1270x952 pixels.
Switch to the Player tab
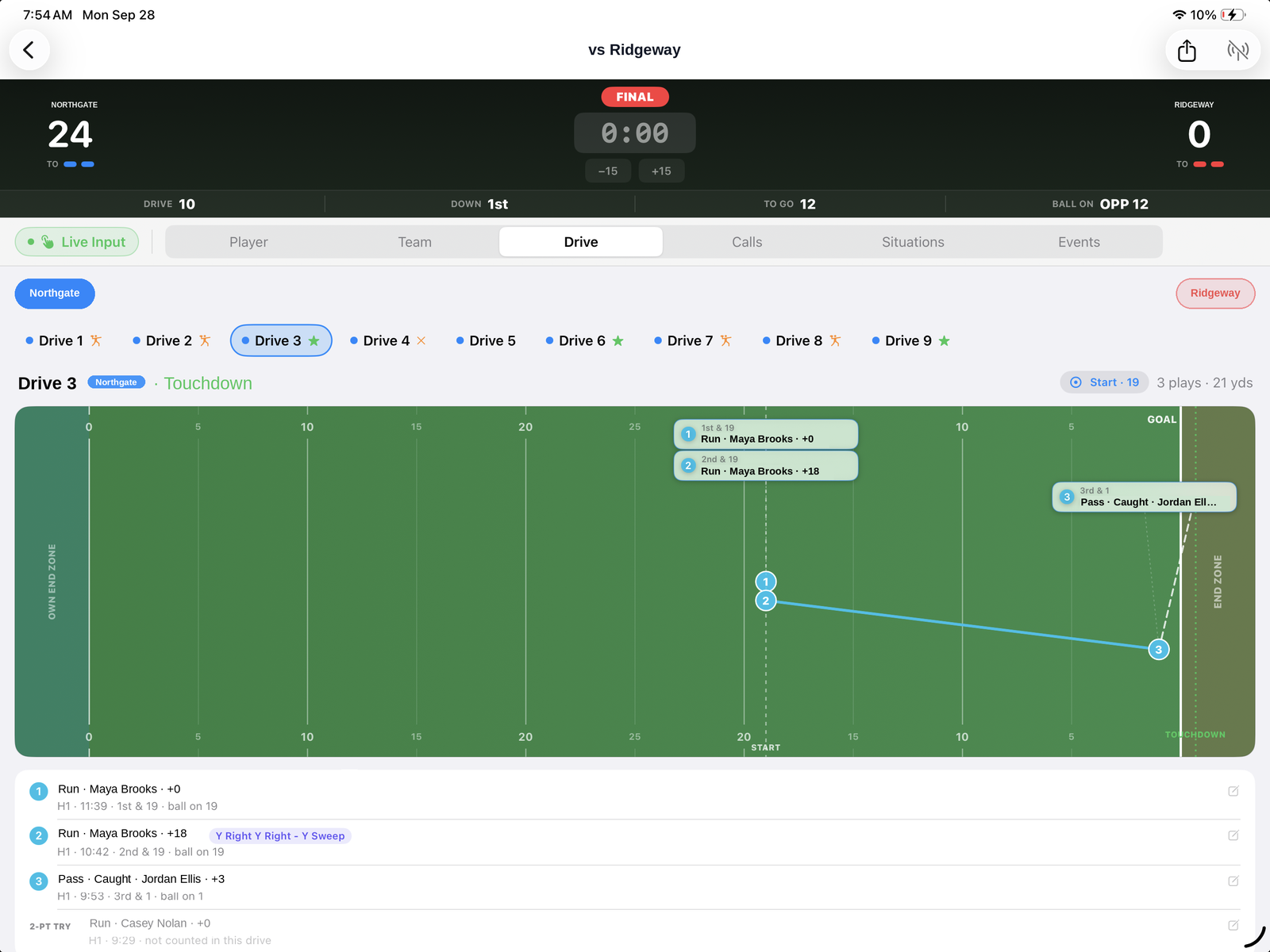248,242
